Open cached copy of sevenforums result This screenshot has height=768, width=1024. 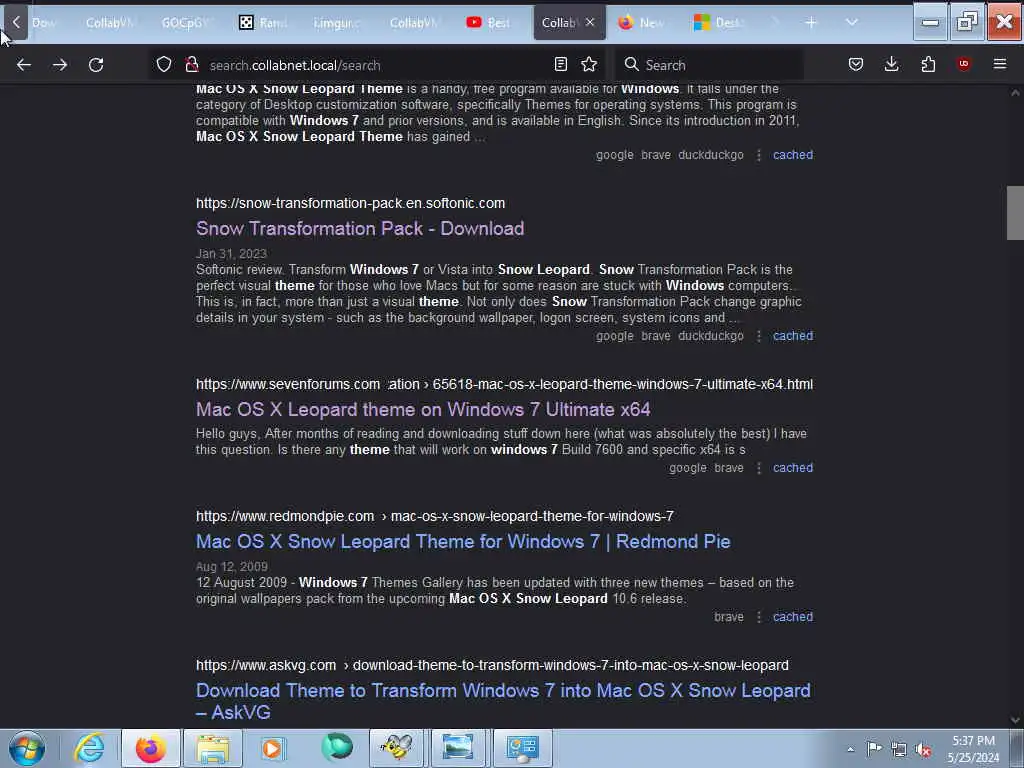click(793, 468)
